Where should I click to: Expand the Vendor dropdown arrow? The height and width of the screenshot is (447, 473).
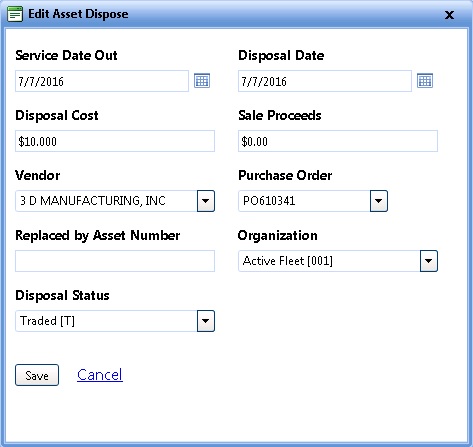click(x=206, y=201)
